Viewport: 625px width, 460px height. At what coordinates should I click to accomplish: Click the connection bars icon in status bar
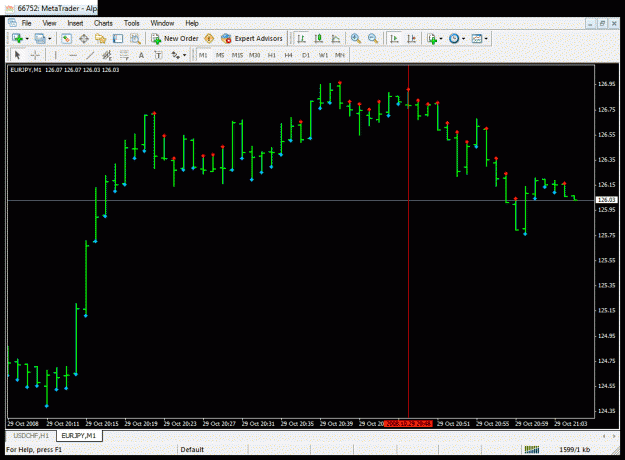tap(532, 450)
